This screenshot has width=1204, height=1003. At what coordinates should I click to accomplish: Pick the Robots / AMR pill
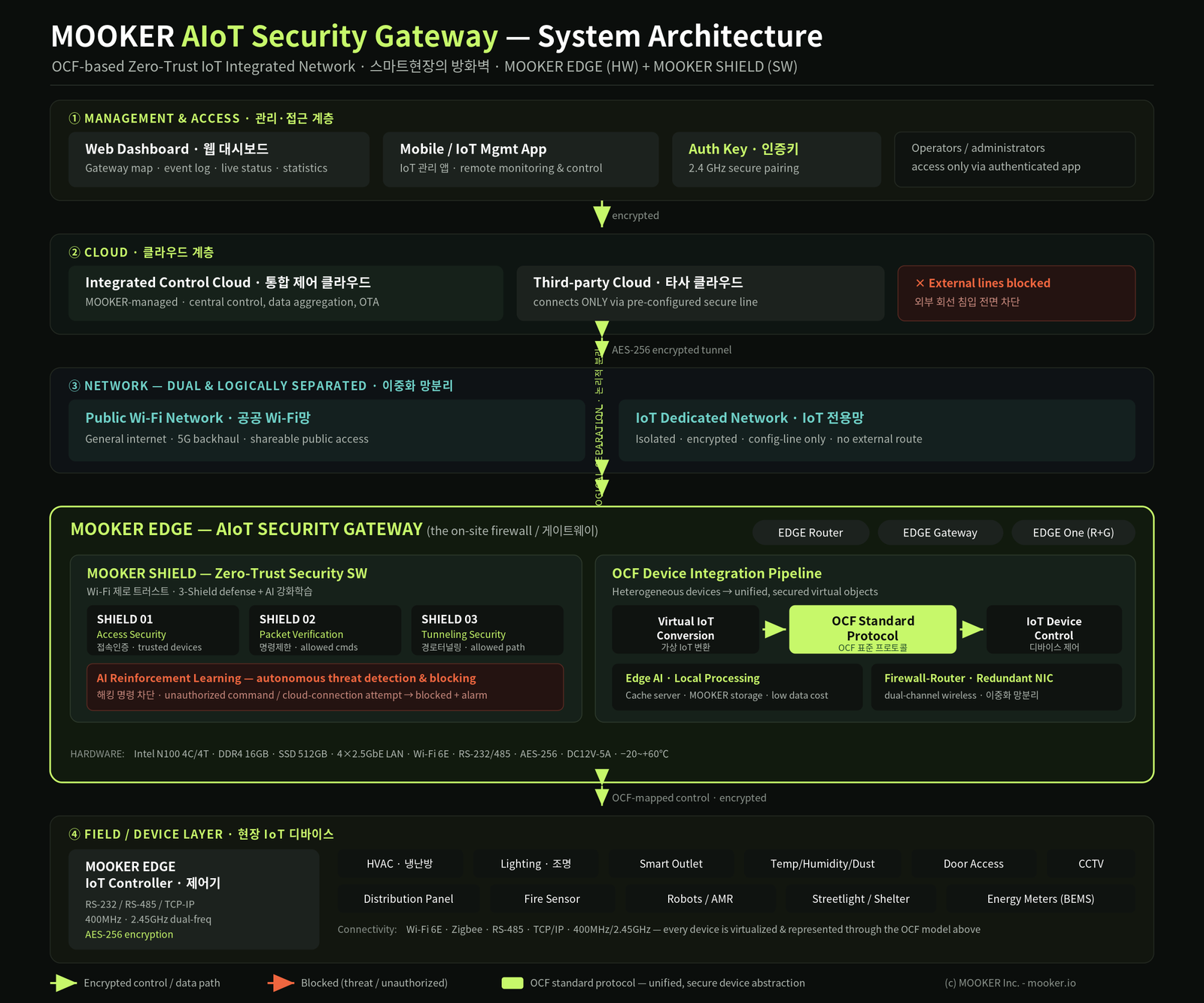pyautogui.click(x=700, y=898)
